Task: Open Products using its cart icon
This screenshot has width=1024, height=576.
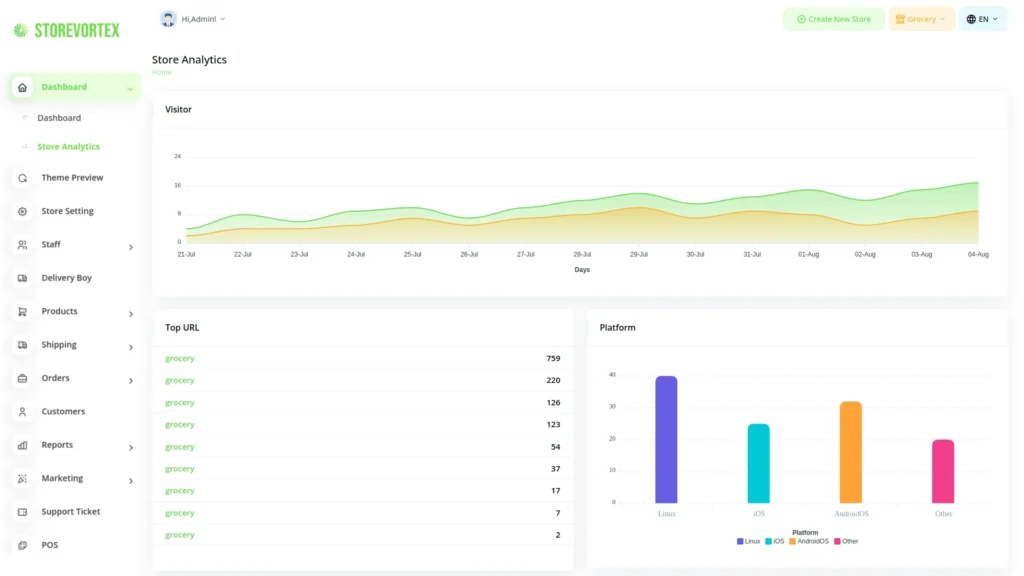Action: (22, 311)
